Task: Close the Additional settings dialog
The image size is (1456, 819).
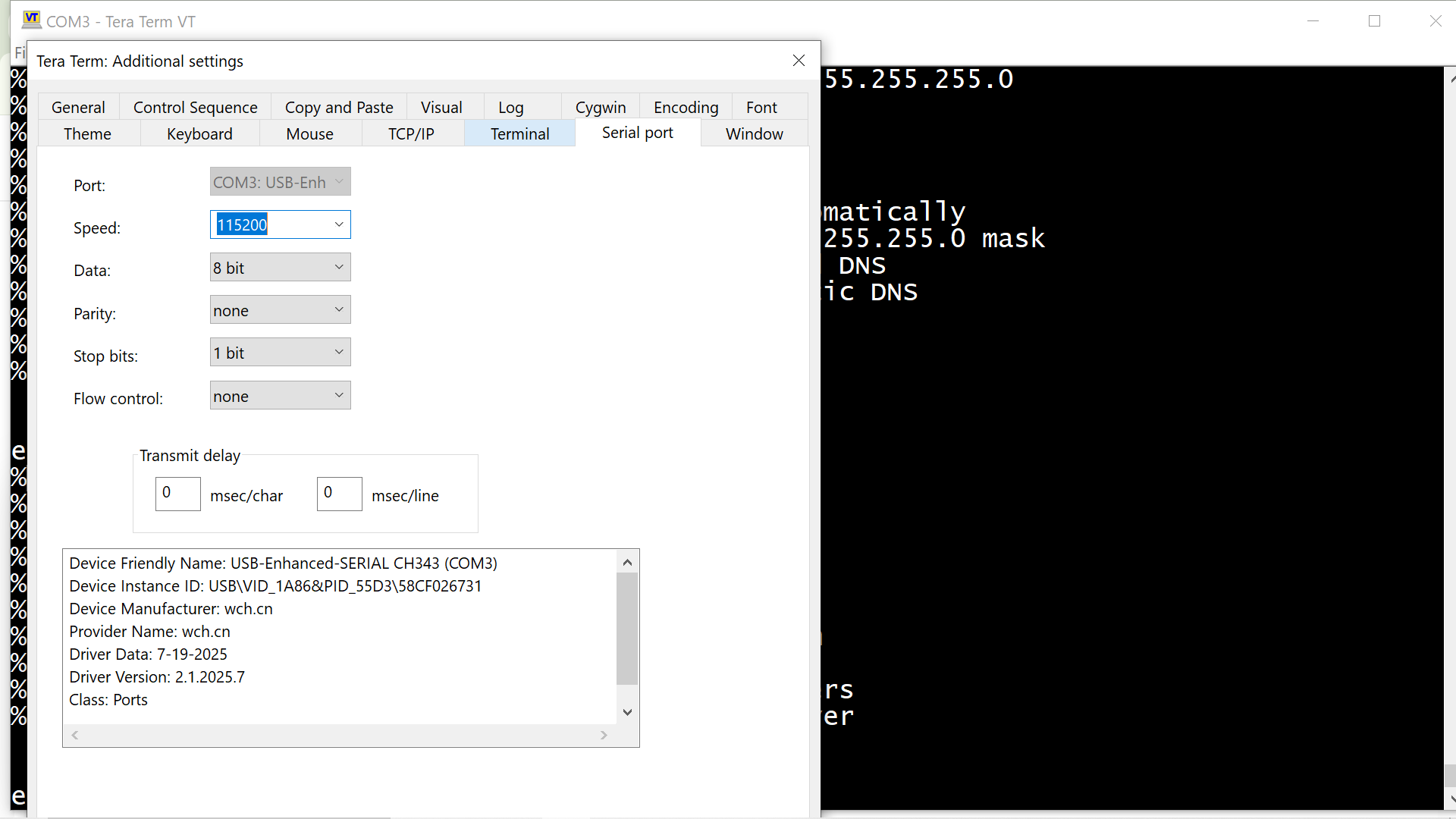Action: pyautogui.click(x=799, y=61)
